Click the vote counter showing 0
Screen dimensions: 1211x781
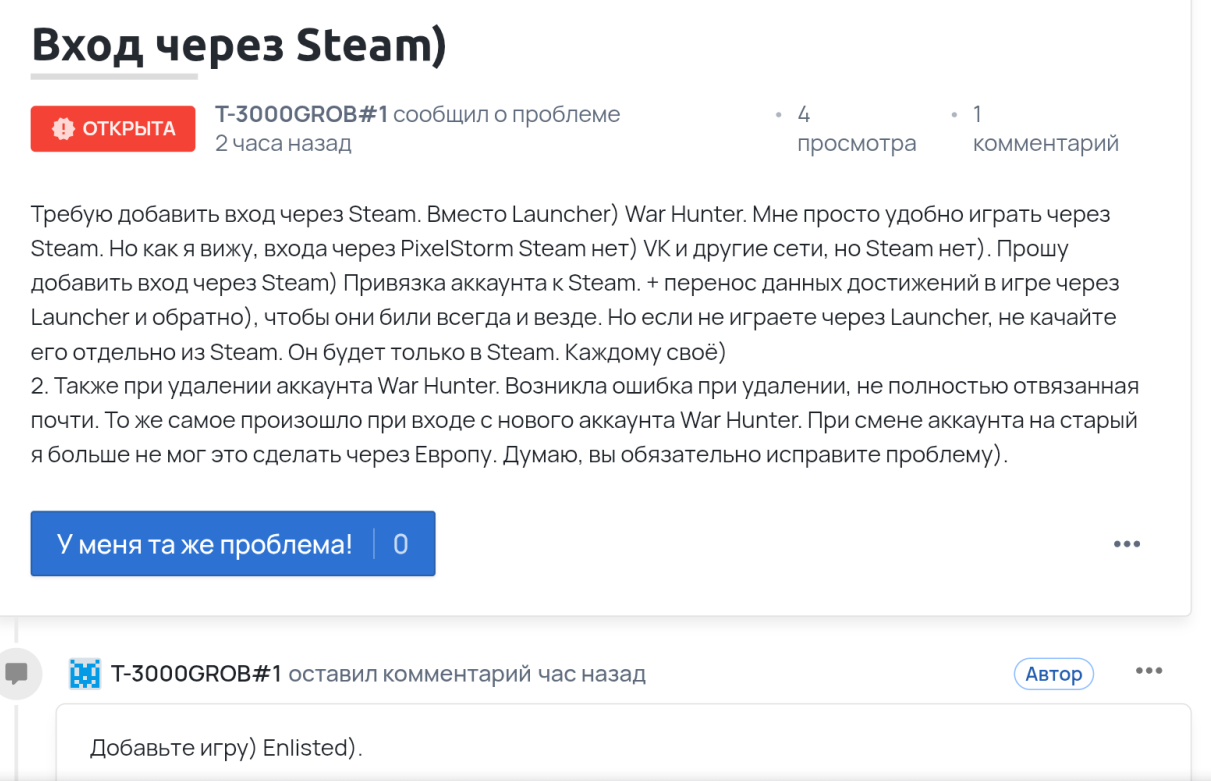click(401, 544)
